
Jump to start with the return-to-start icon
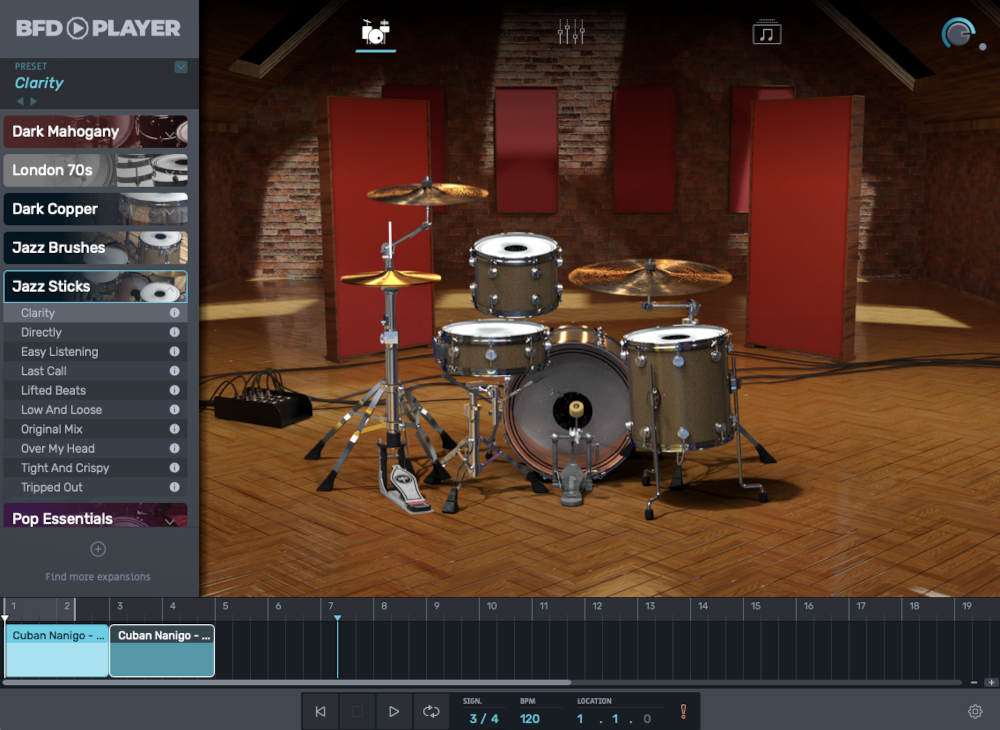320,711
